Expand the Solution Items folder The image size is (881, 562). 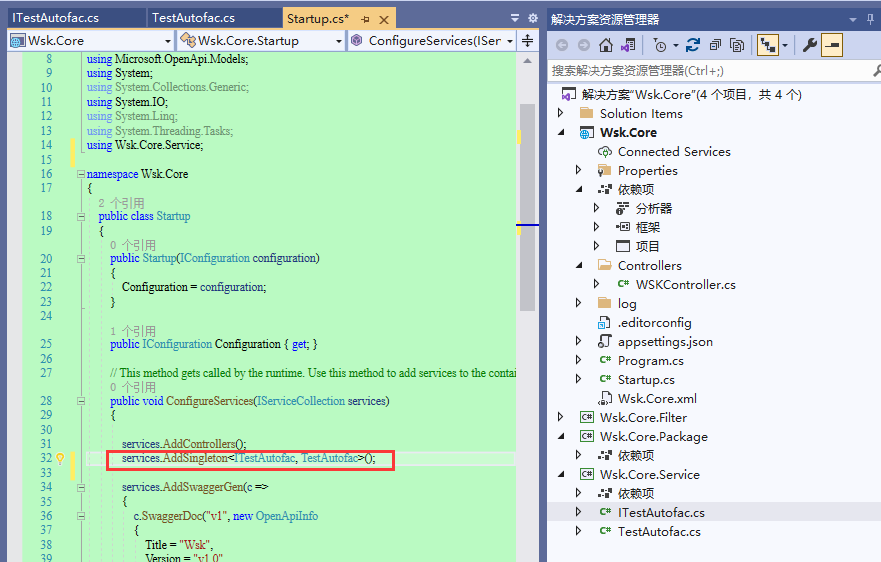[560, 113]
